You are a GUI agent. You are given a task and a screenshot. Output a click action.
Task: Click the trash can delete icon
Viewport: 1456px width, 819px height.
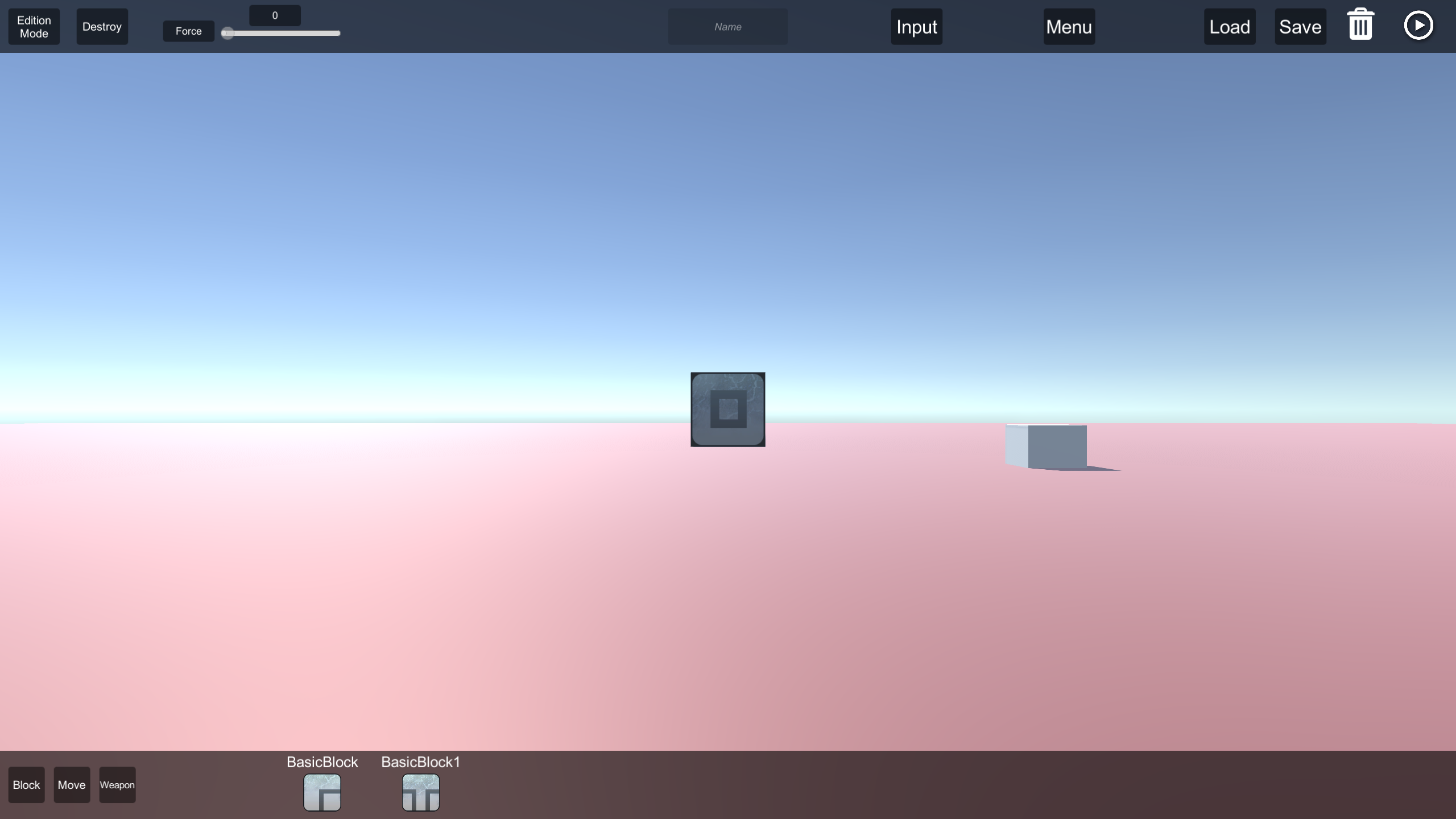pos(1360,25)
